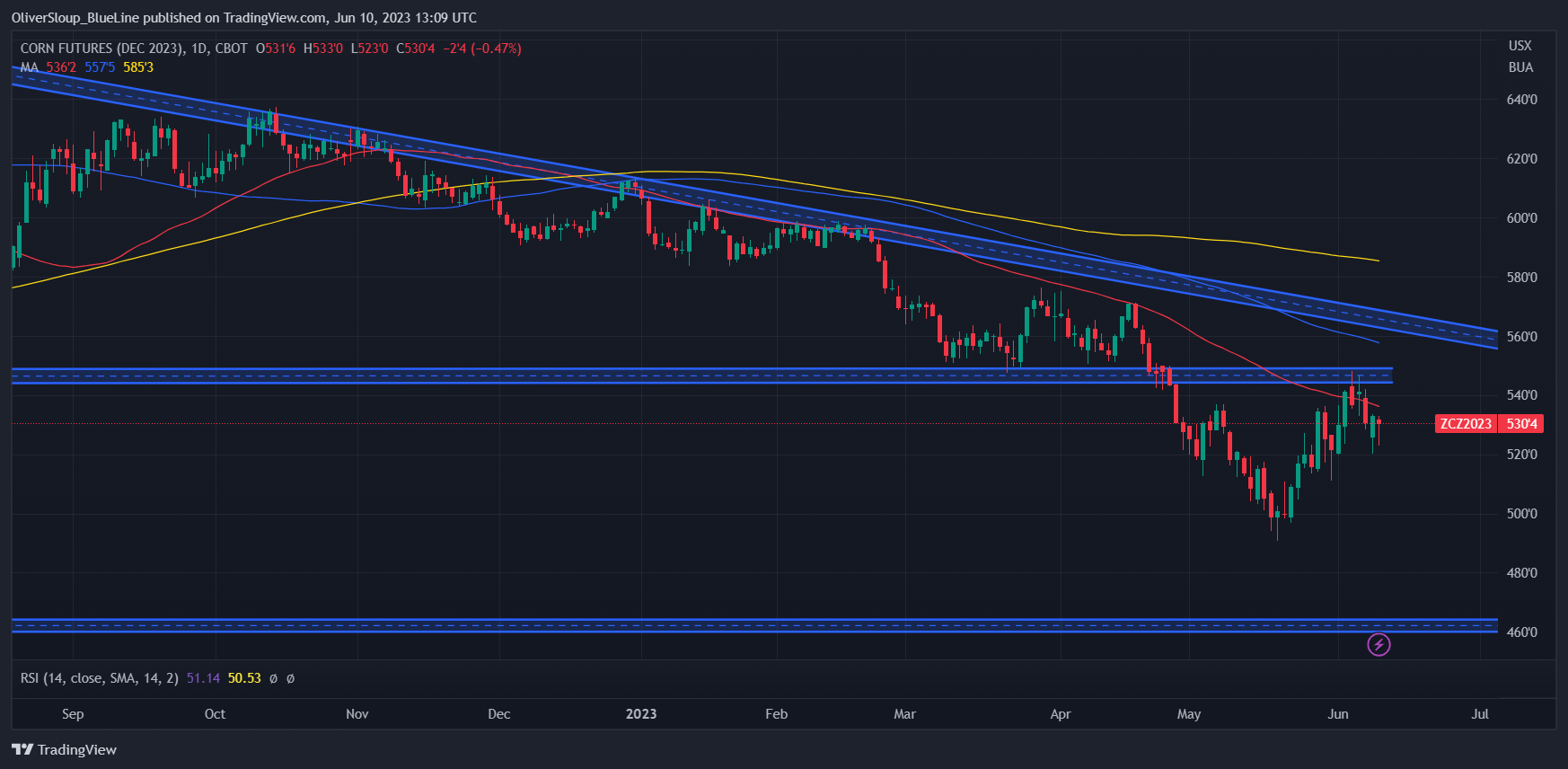Click the 540'0 price axis label
The image size is (1568, 769).
(x=1521, y=395)
